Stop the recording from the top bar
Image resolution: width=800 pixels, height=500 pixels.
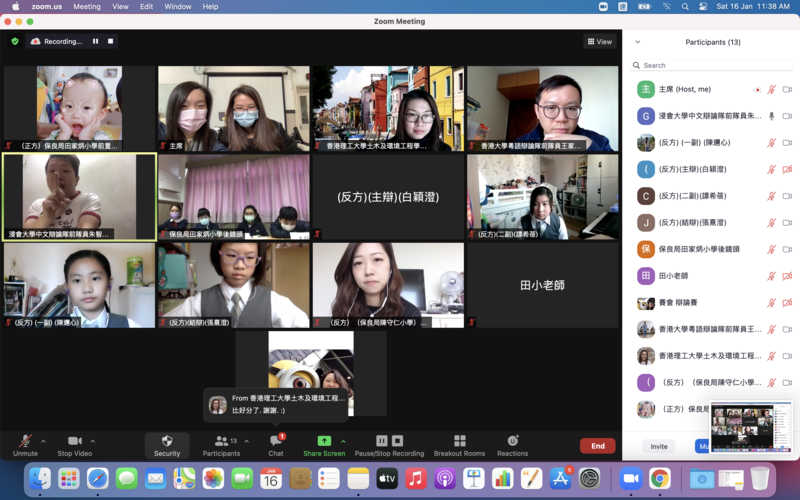(111, 41)
